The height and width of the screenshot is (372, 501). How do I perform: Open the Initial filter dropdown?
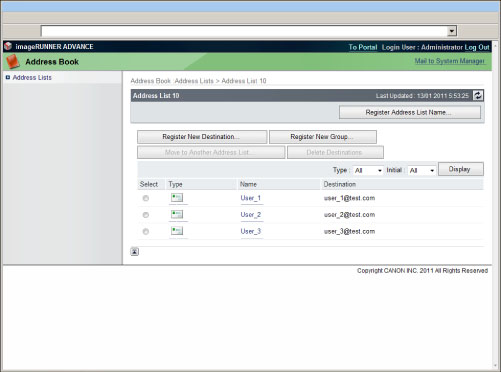(x=422, y=170)
